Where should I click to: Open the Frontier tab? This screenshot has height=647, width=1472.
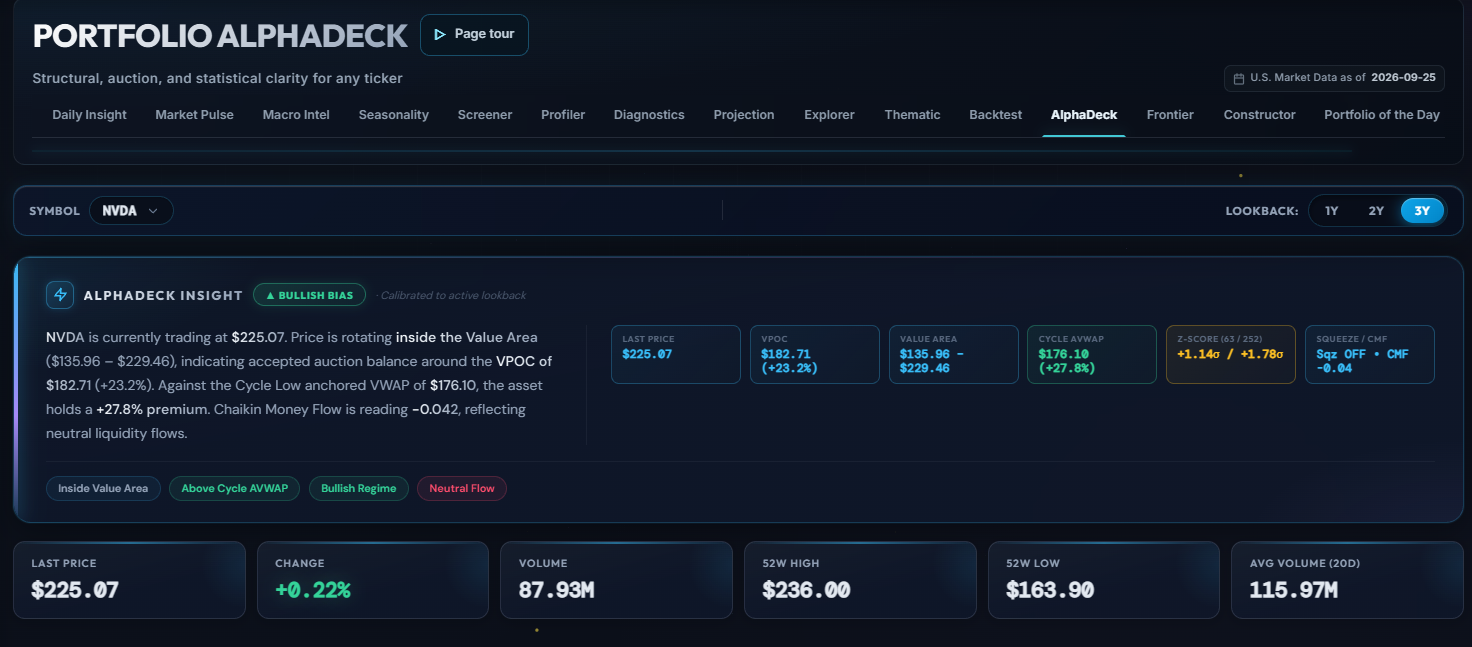click(1170, 115)
